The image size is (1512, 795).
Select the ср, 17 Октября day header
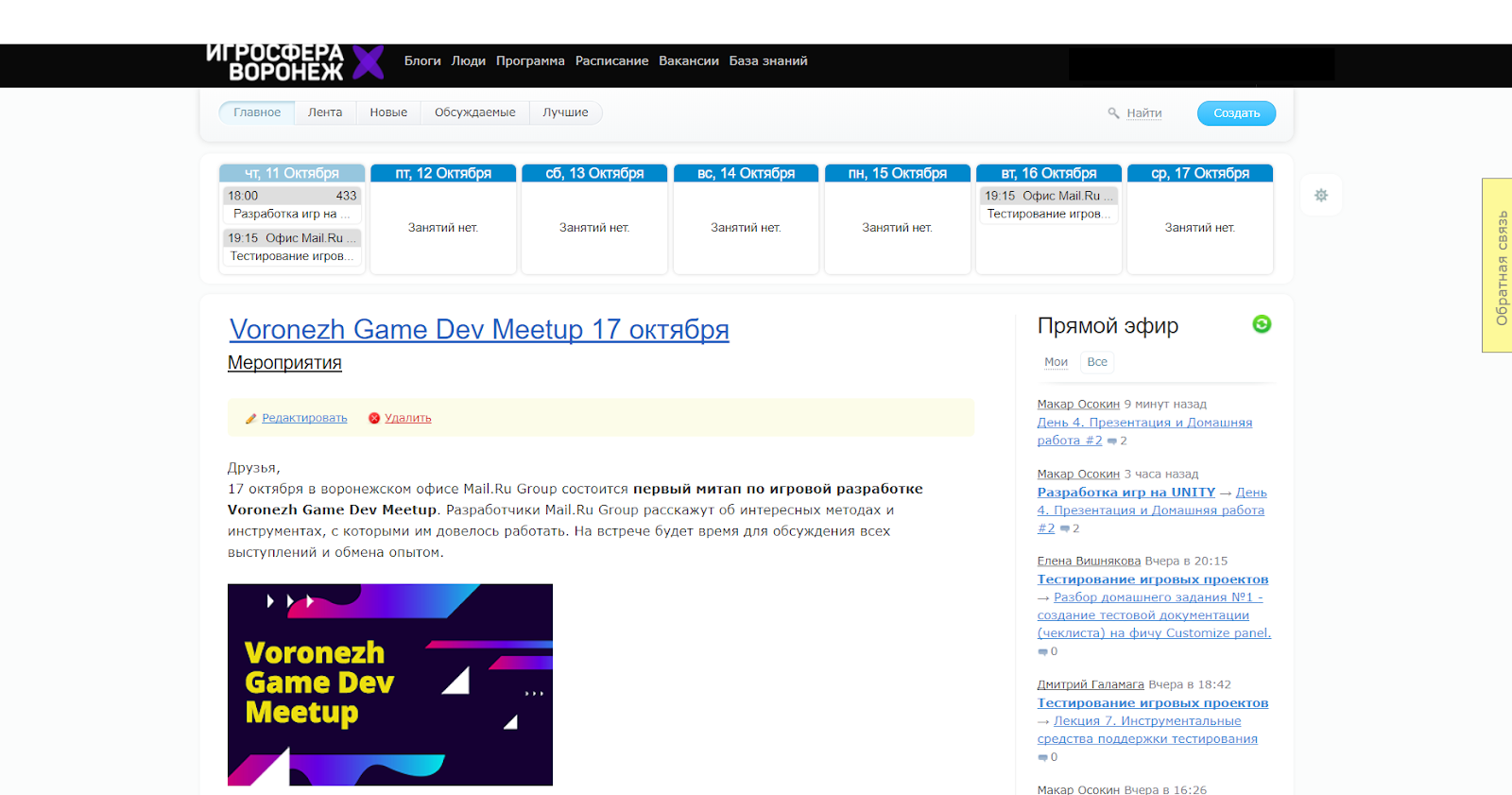click(1200, 173)
